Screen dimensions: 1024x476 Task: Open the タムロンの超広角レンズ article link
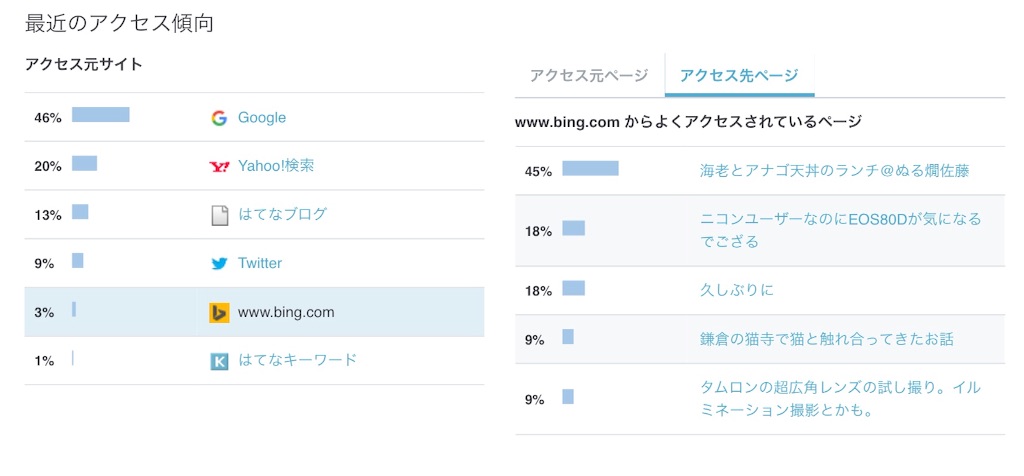click(x=841, y=399)
